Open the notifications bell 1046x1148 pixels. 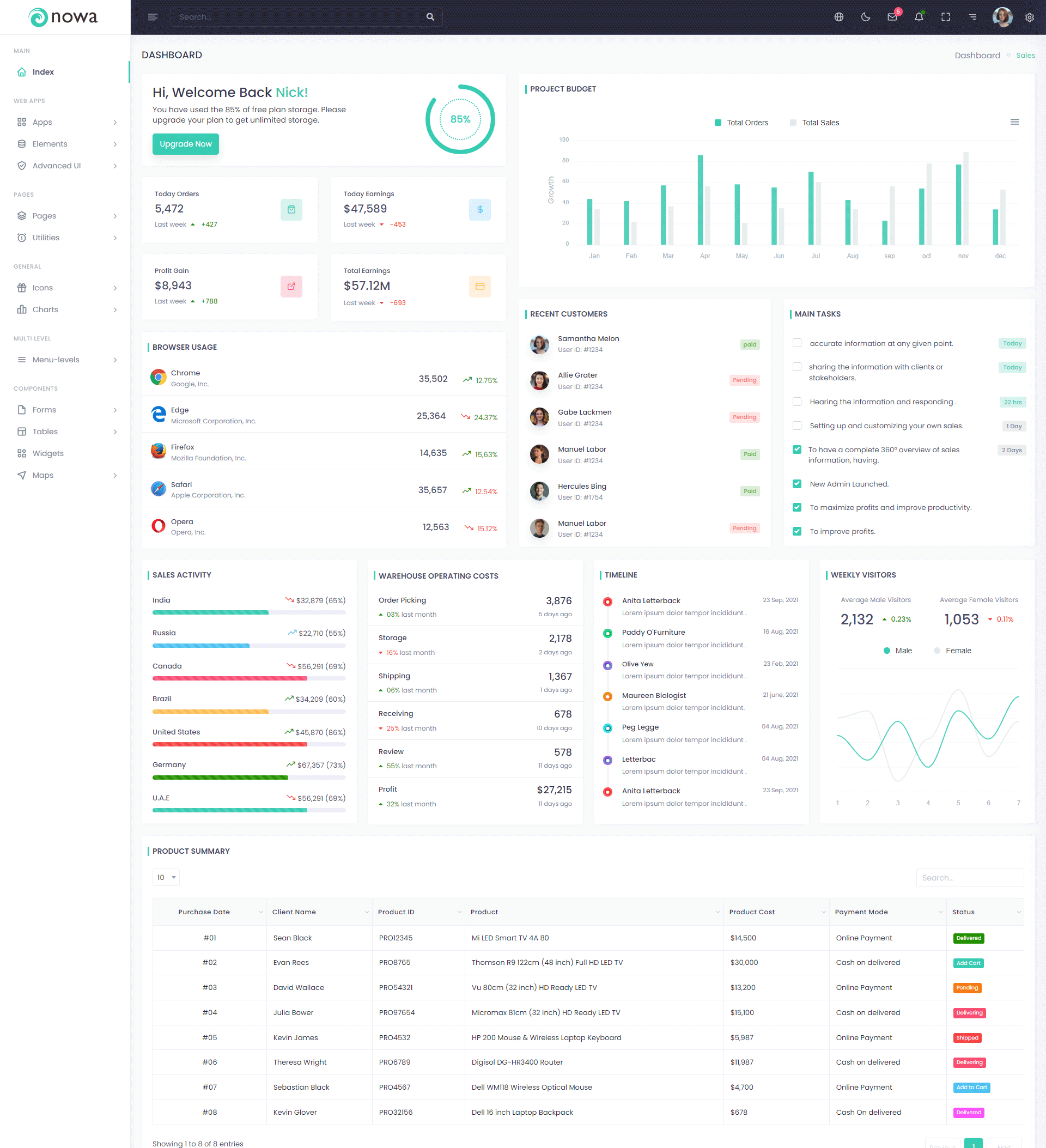click(919, 17)
